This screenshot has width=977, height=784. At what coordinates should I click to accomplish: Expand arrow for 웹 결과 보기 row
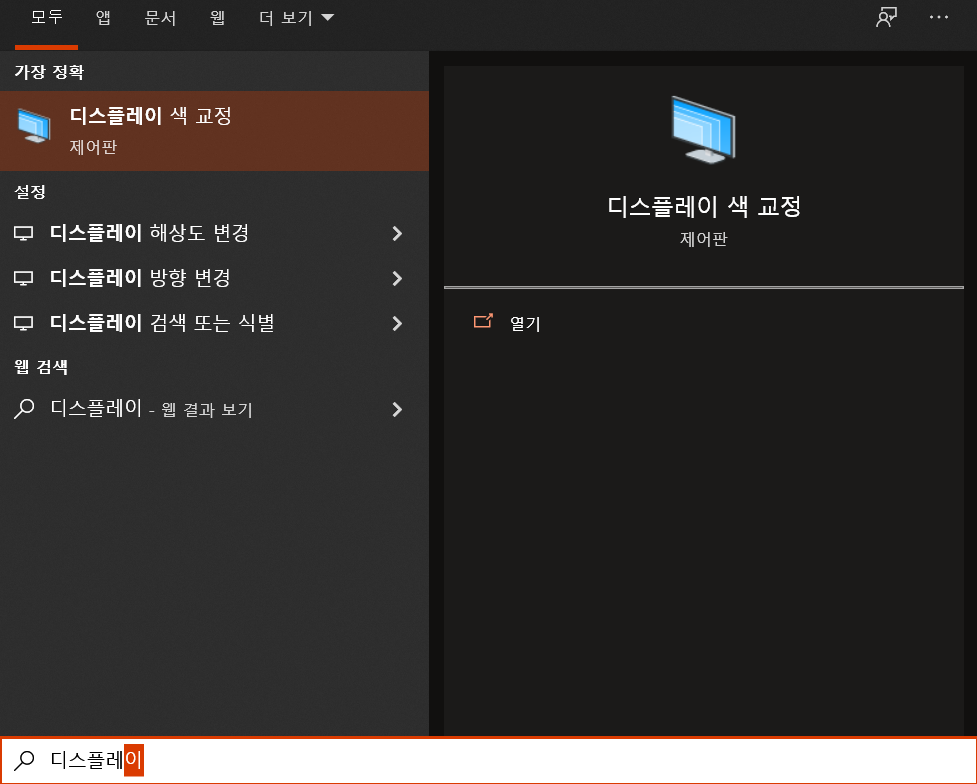[x=397, y=409]
